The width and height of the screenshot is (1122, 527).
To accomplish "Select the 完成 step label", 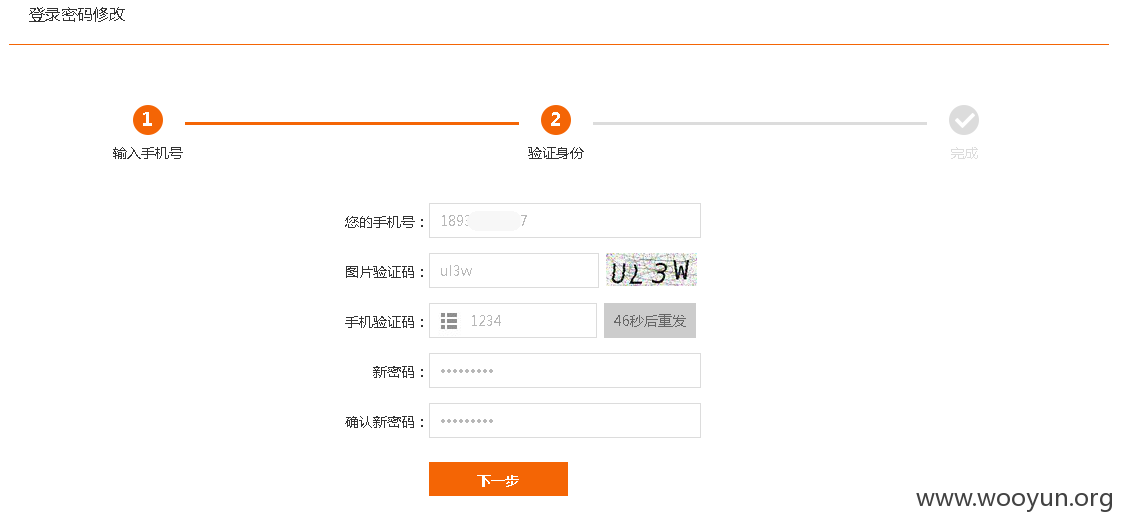I will point(963,153).
